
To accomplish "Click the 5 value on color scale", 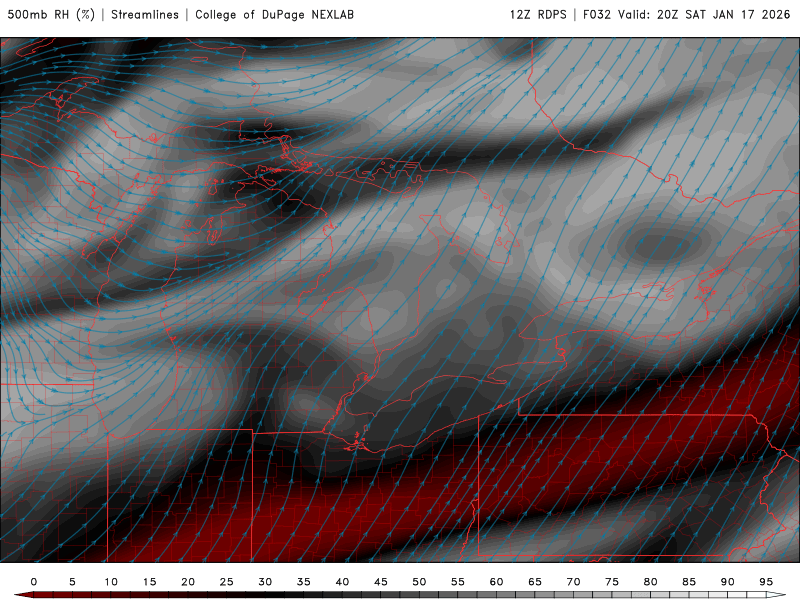I will coord(72,582).
